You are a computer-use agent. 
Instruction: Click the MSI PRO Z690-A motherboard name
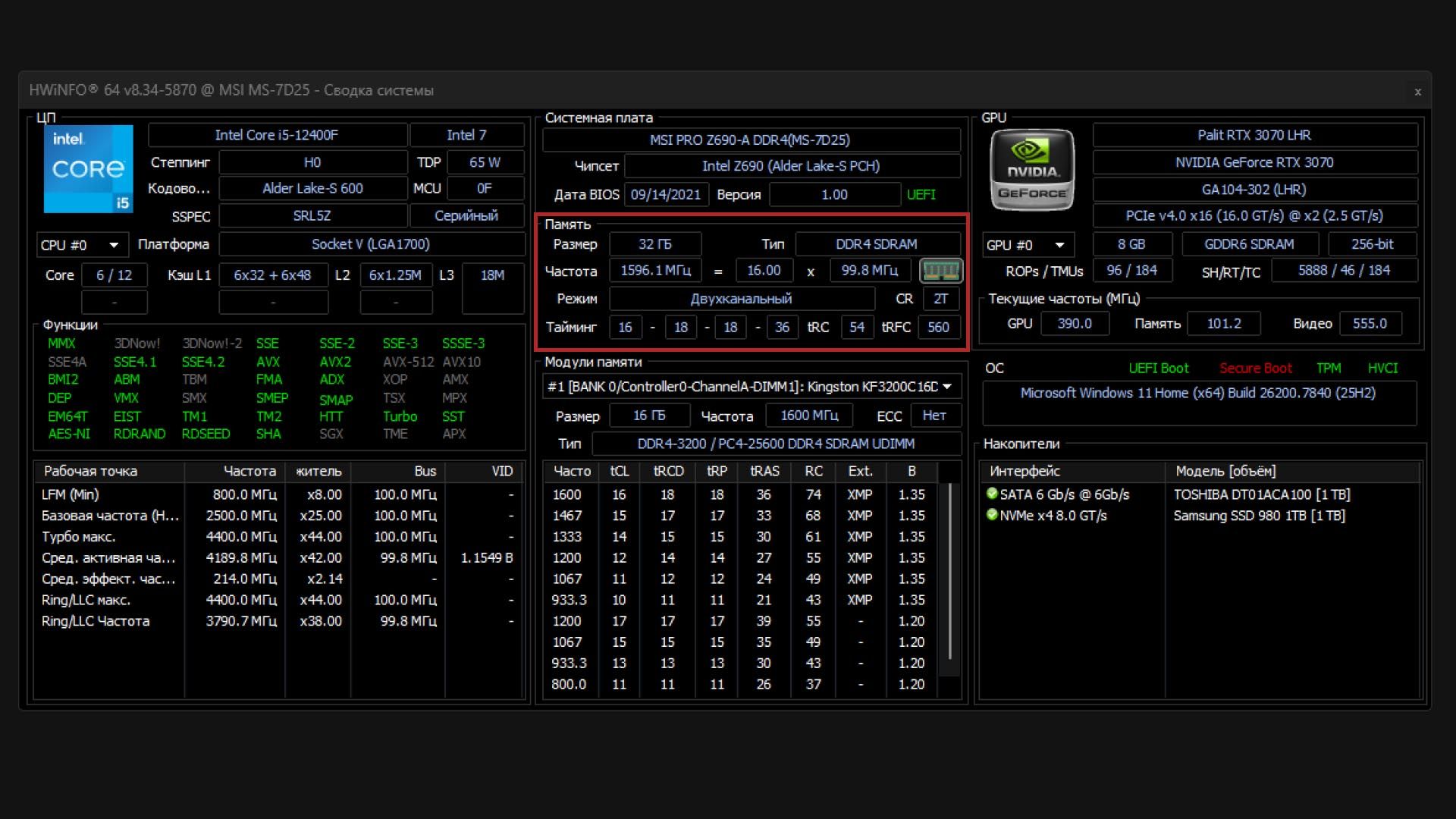[x=750, y=140]
